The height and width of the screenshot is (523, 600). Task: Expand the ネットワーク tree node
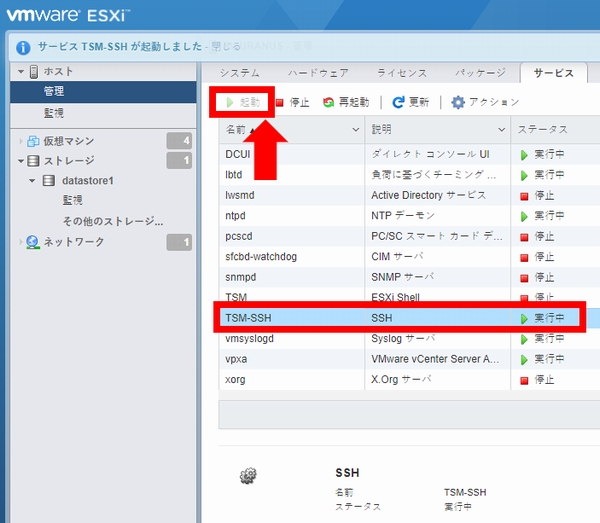(21, 242)
